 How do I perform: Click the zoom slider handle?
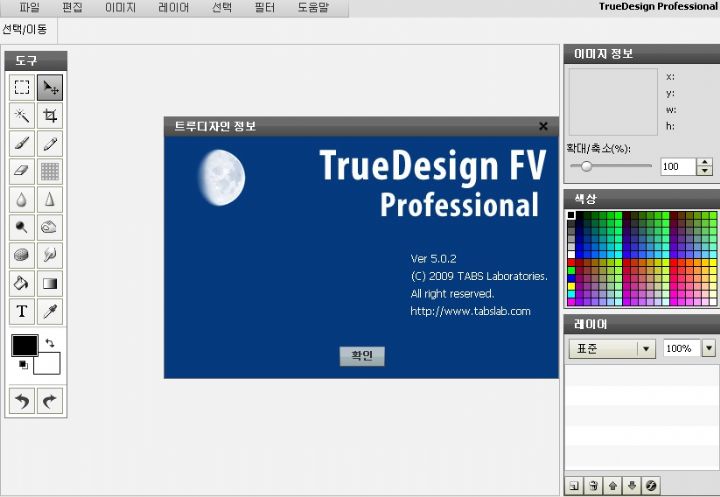(586, 166)
